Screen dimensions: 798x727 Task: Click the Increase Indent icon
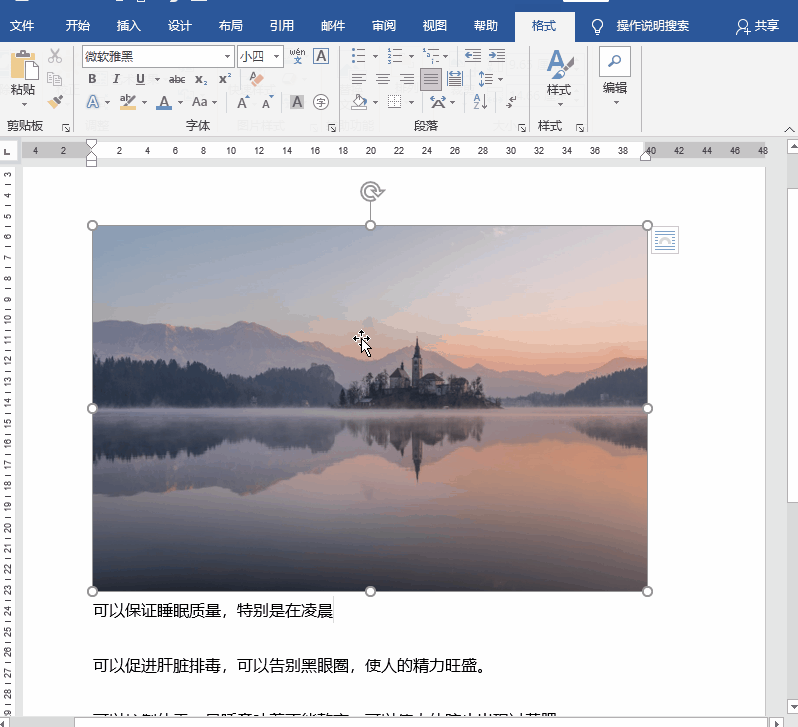coord(497,55)
